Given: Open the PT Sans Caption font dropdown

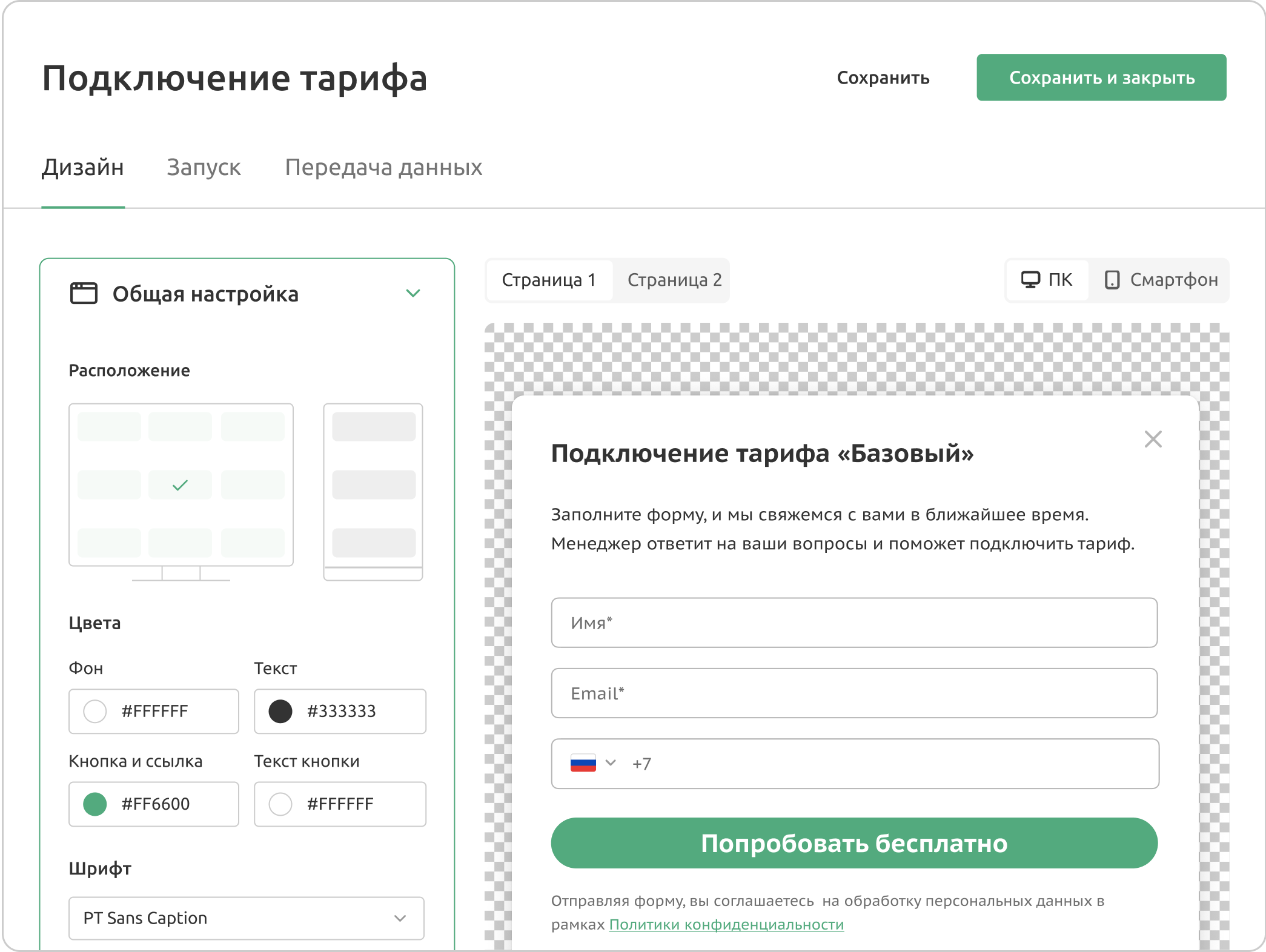Looking at the screenshot, I should tap(247, 918).
